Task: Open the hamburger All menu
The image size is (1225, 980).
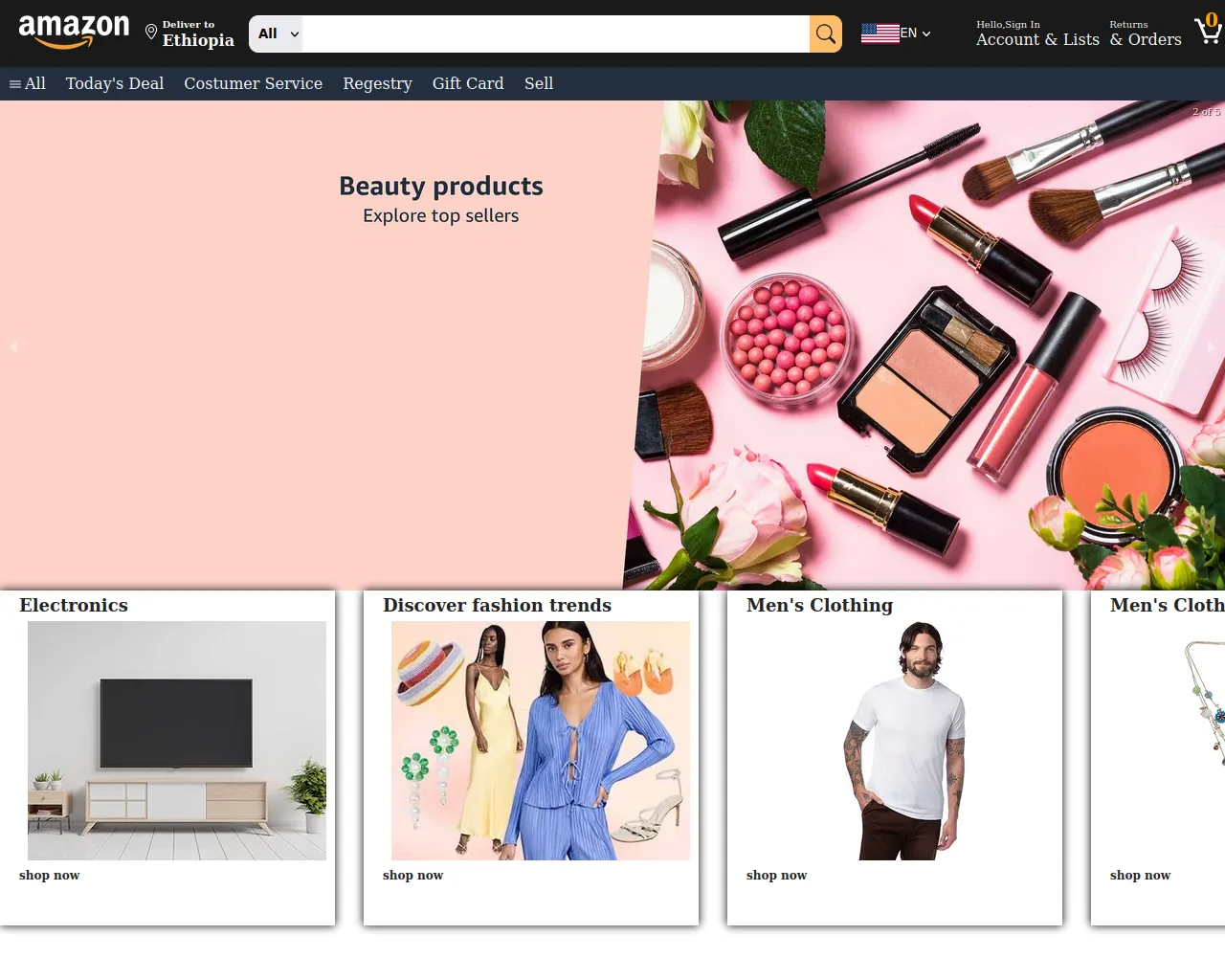Action: 28,83
